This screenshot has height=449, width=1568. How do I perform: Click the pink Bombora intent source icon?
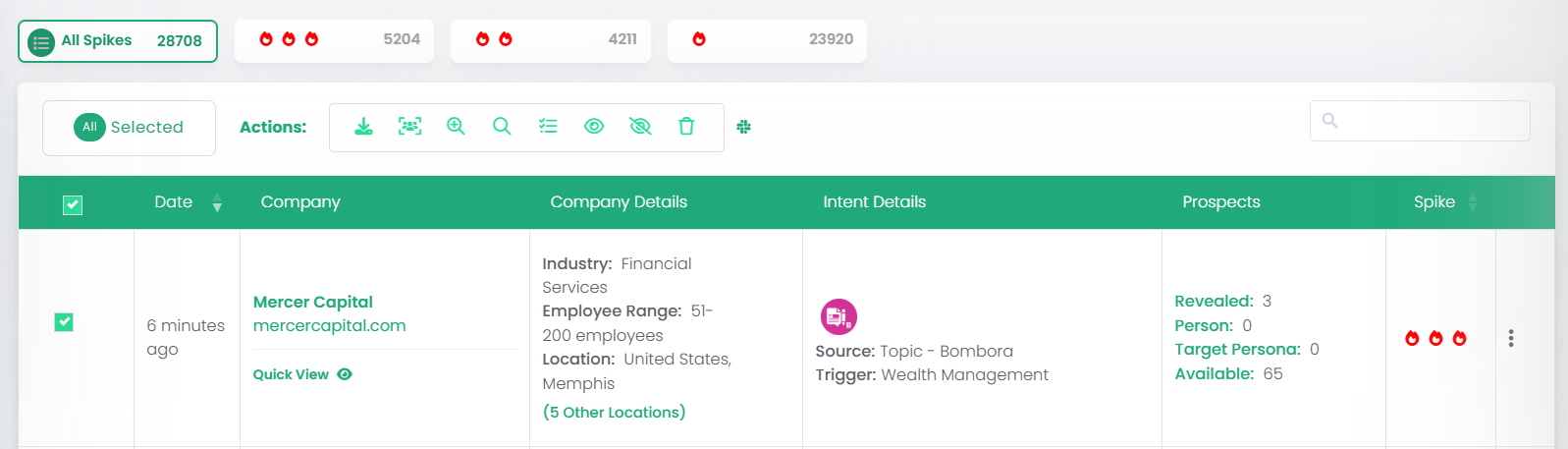(x=838, y=316)
